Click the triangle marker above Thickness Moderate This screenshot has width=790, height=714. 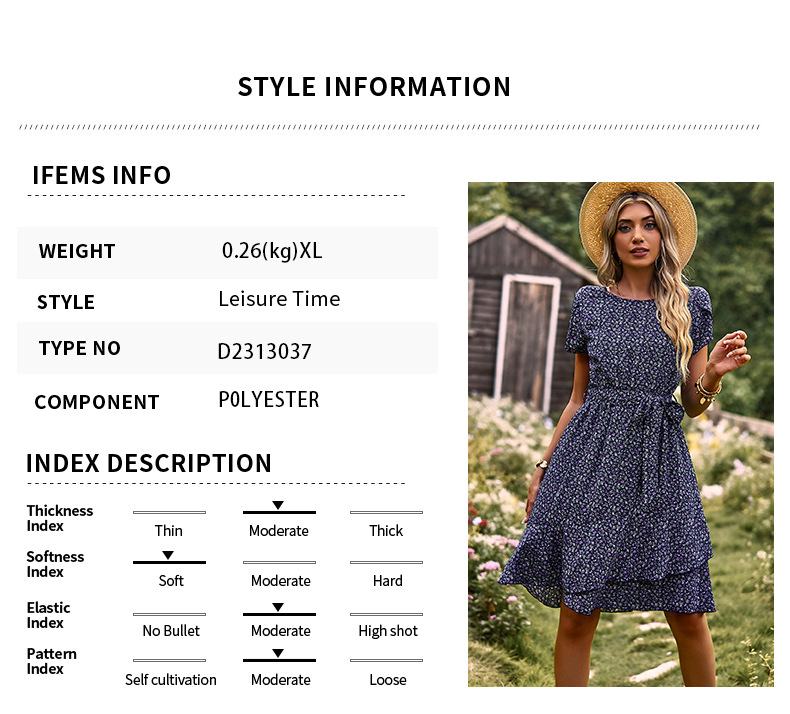(x=278, y=505)
